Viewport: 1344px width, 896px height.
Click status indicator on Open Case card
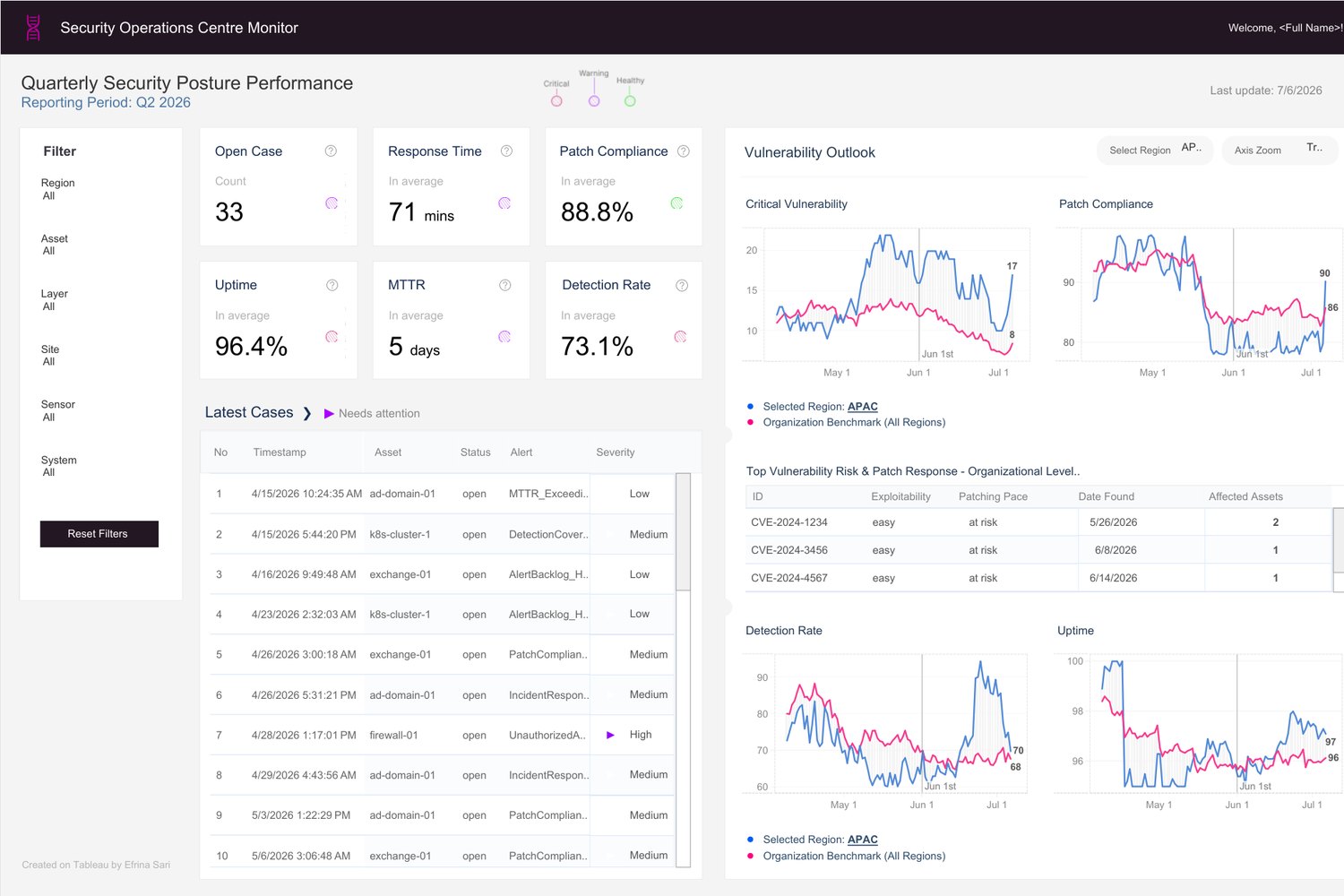332,203
